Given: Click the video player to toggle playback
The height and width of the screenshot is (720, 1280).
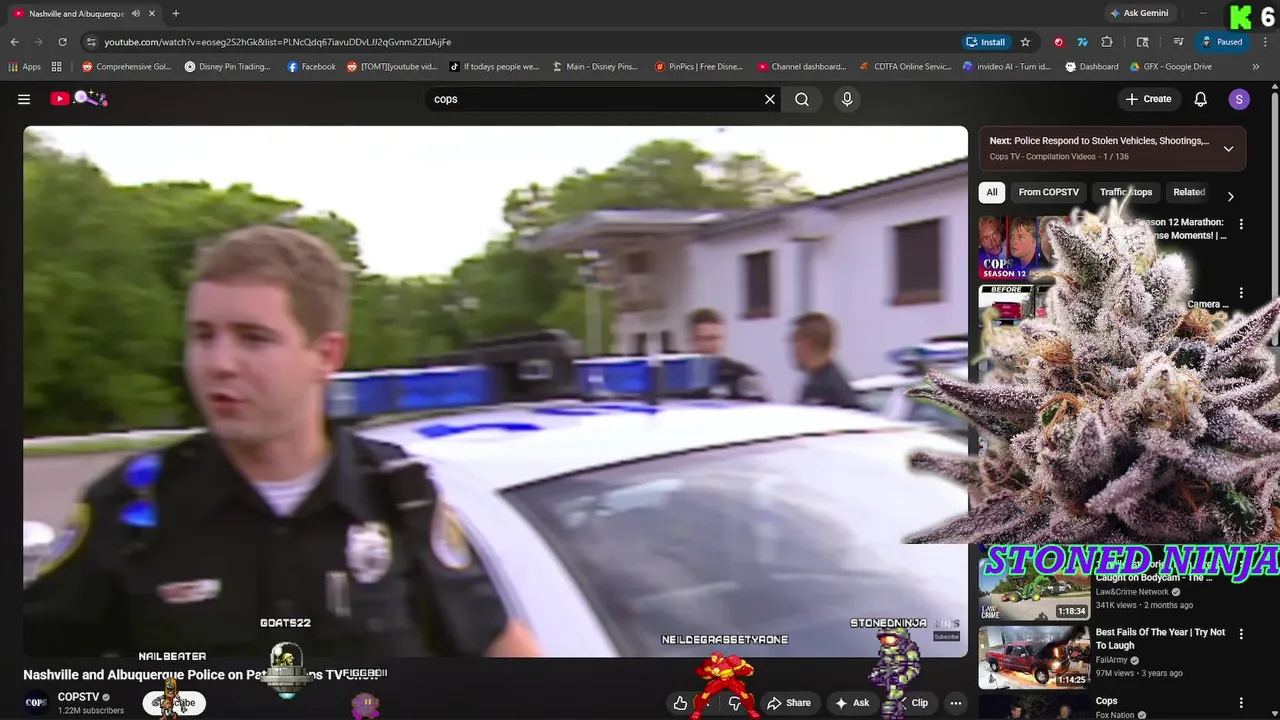Looking at the screenshot, I should click(495, 391).
